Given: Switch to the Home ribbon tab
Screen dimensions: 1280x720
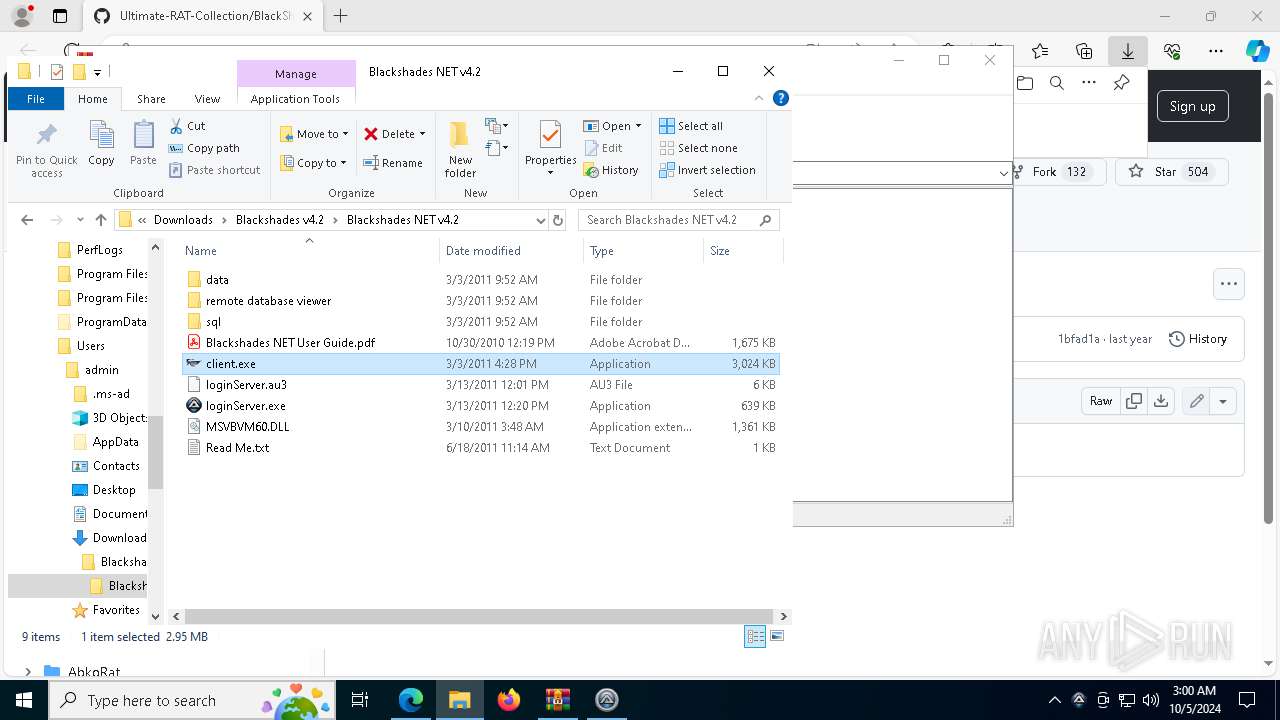Looking at the screenshot, I should [93, 99].
